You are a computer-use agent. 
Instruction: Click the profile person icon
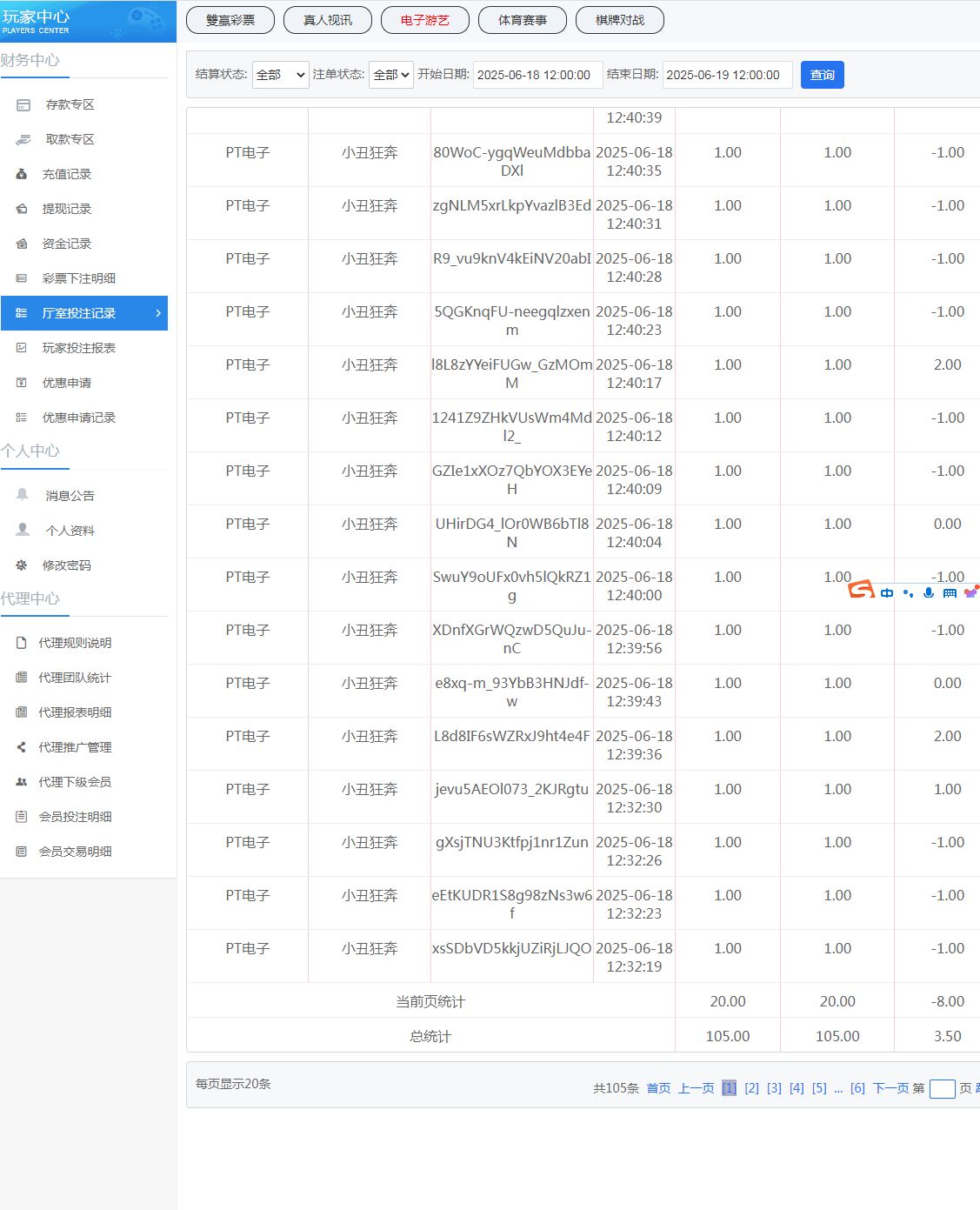click(x=23, y=530)
